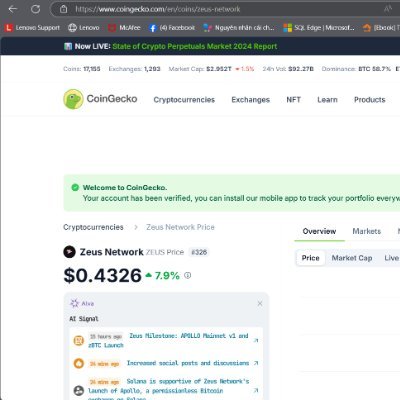The image size is (400, 400).
Task: Click the icon left of Zeus Milestone signal
Action: click(79, 341)
